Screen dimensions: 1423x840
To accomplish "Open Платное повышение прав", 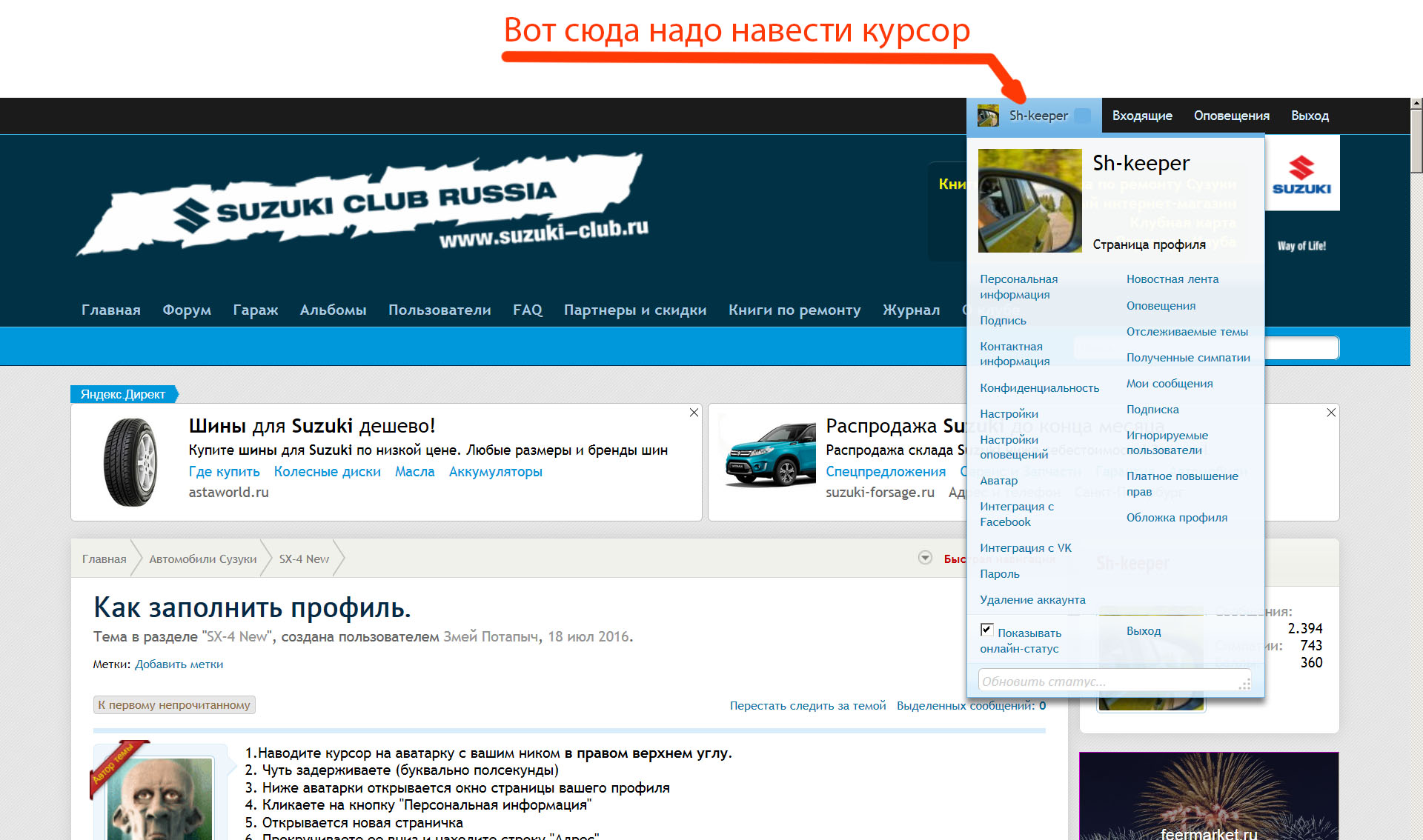I will pyautogui.click(x=1182, y=484).
